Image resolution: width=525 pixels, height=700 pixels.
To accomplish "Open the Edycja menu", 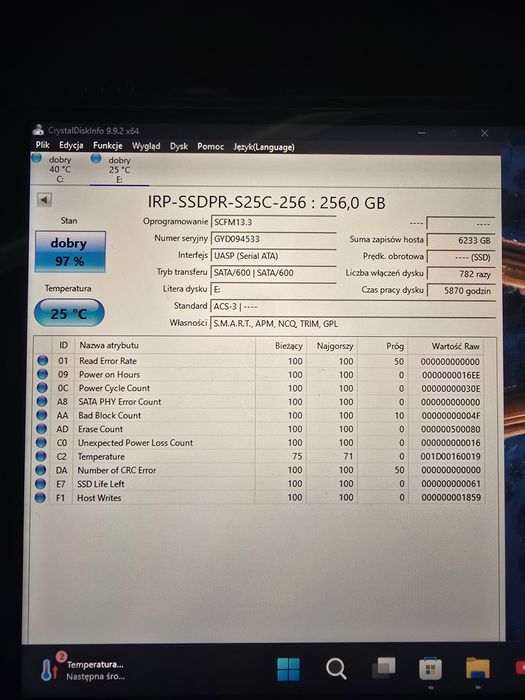I will (x=71, y=145).
